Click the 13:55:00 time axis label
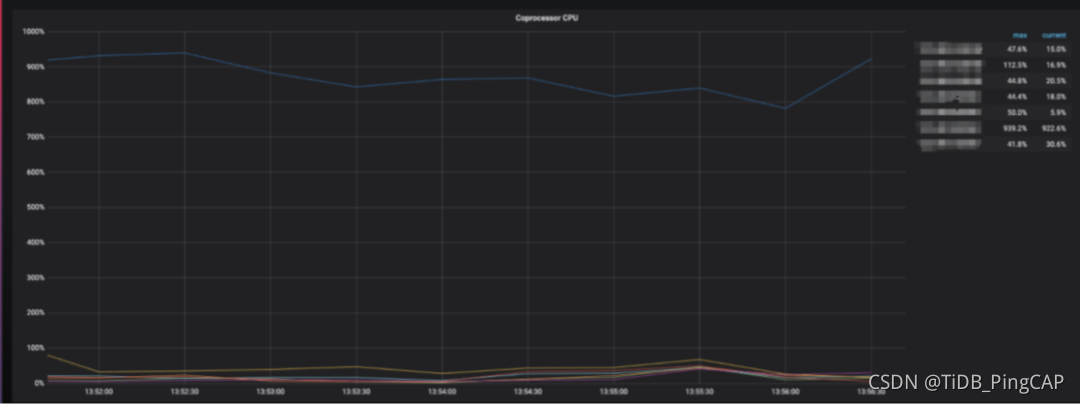 614,392
